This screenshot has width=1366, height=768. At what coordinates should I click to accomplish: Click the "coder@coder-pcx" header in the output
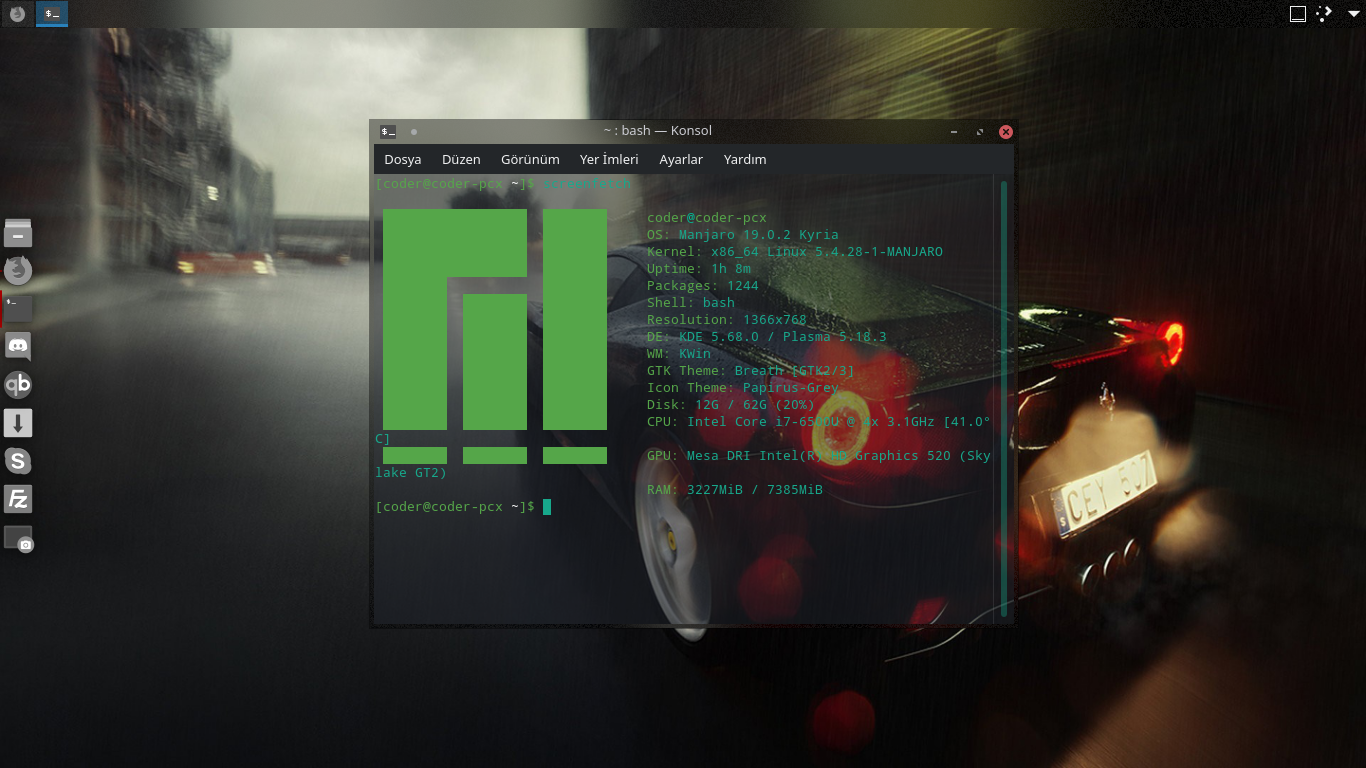[707, 218]
